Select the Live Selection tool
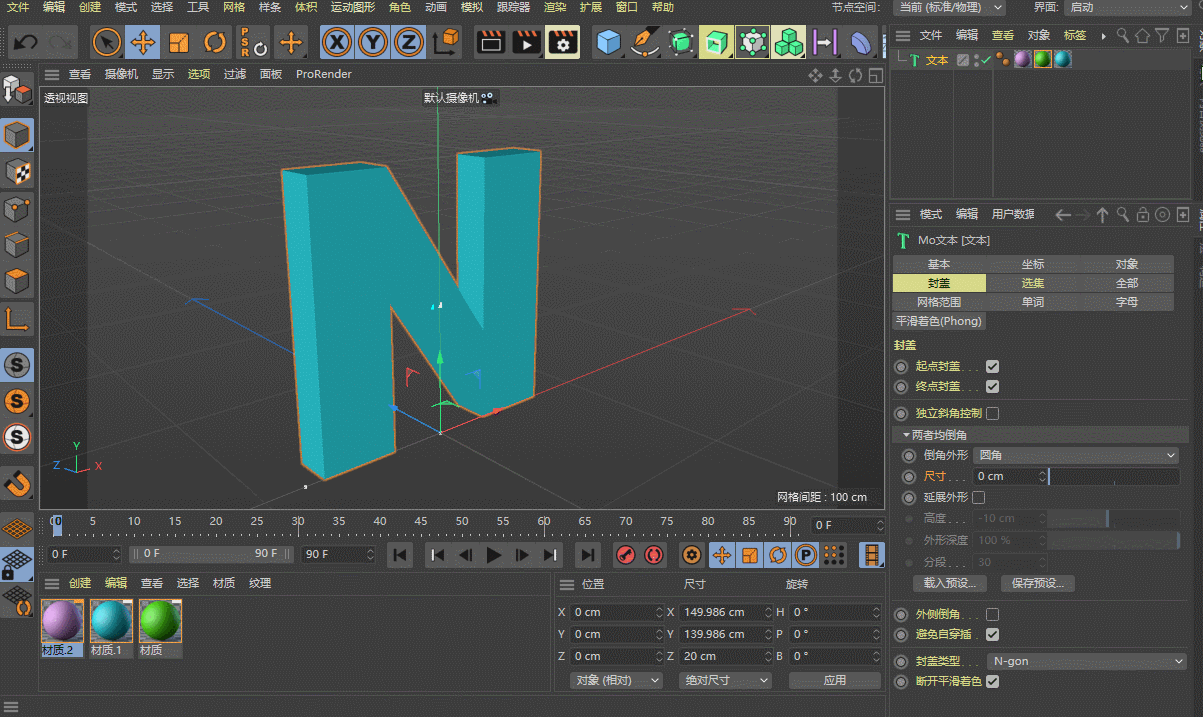1203x717 pixels. [x=104, y=43]
